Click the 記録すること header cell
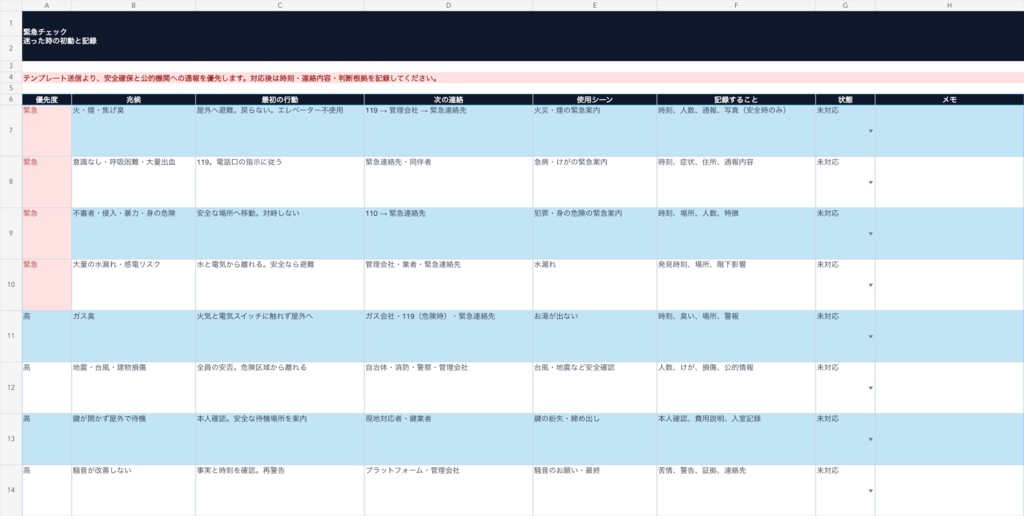This screenshot has width=1024, height=516. pos(736,100)
